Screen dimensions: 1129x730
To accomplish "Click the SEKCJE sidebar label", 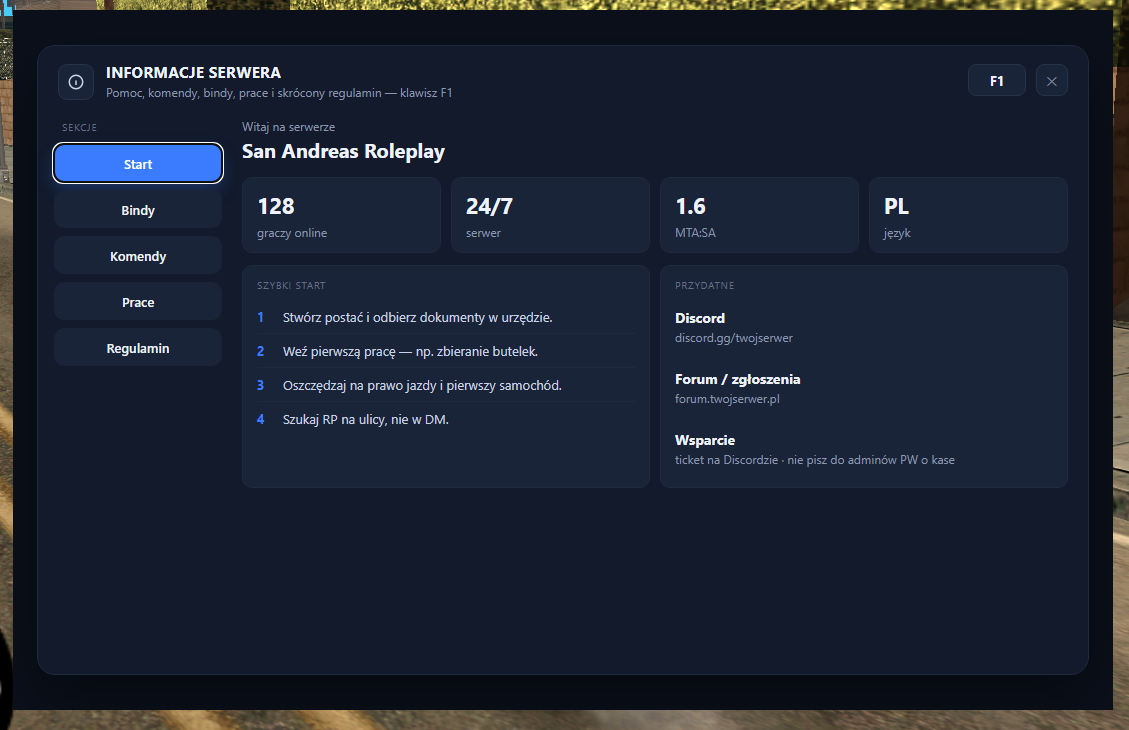I will [79, 127].
